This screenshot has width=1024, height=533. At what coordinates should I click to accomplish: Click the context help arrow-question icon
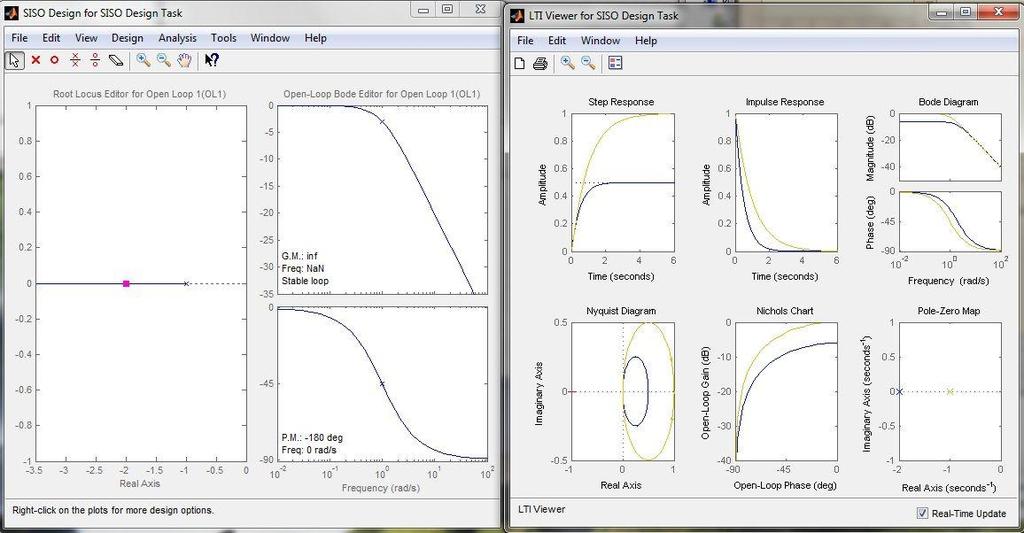click(212, 60)
